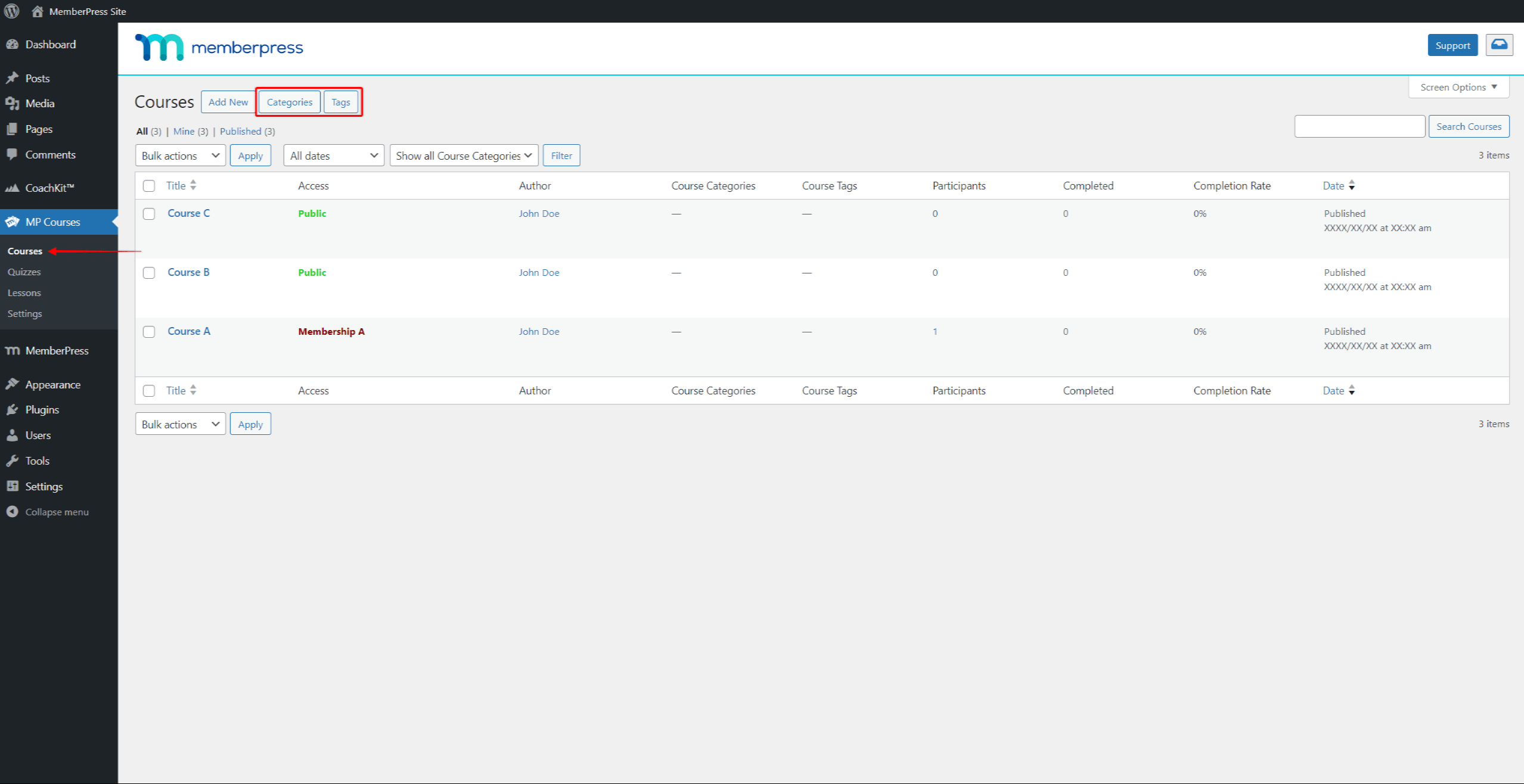Click Filter button to apply course filters
This screenshot has height=784, width=1524.
(562, 155)
